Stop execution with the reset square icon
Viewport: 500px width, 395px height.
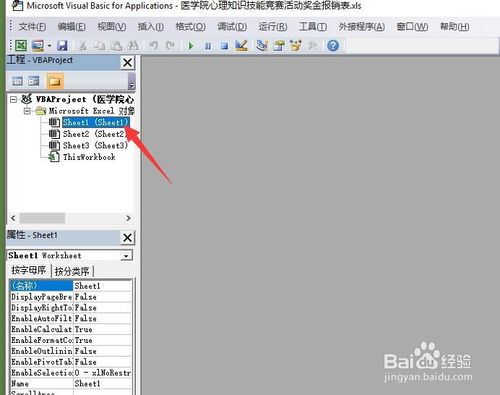pos(224,46)
